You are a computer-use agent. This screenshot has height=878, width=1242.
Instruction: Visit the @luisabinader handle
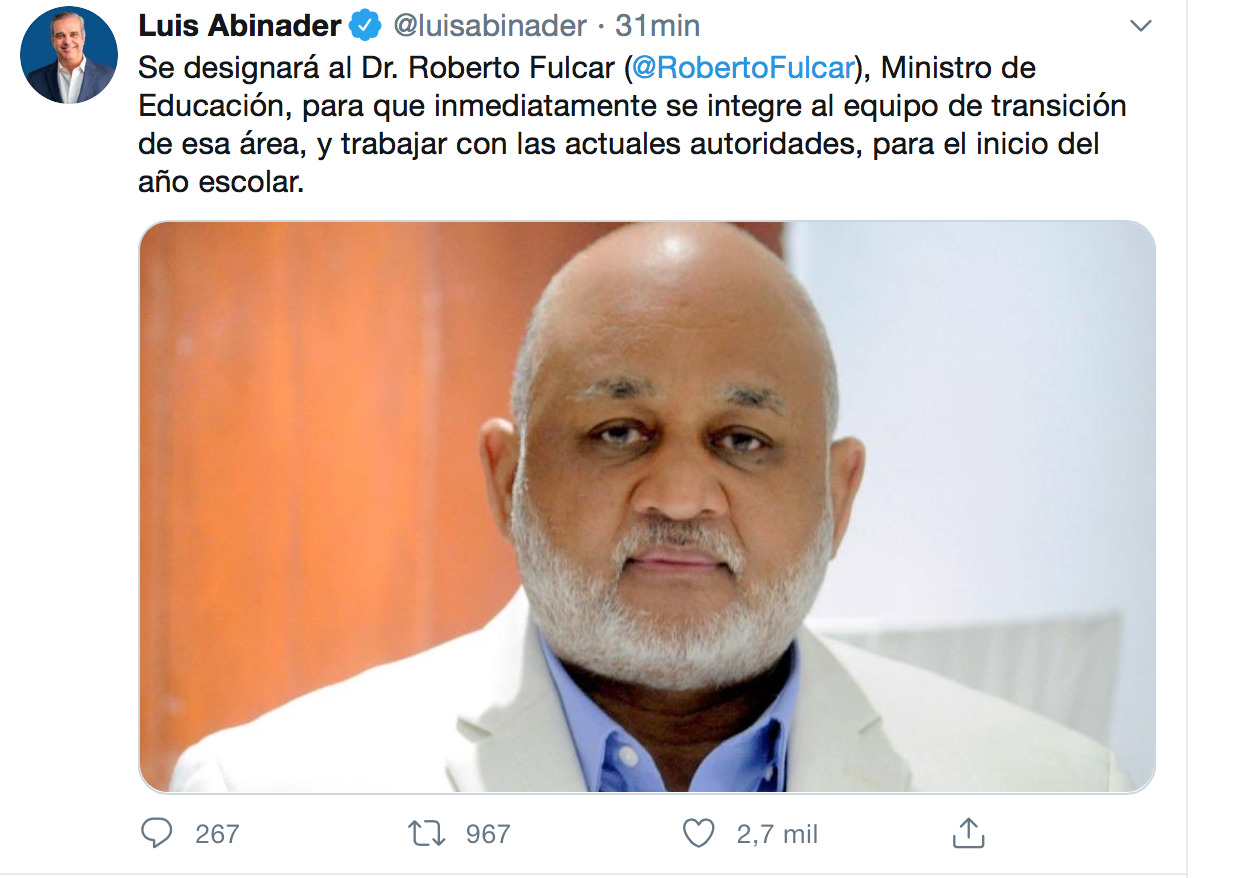[489, 25]
